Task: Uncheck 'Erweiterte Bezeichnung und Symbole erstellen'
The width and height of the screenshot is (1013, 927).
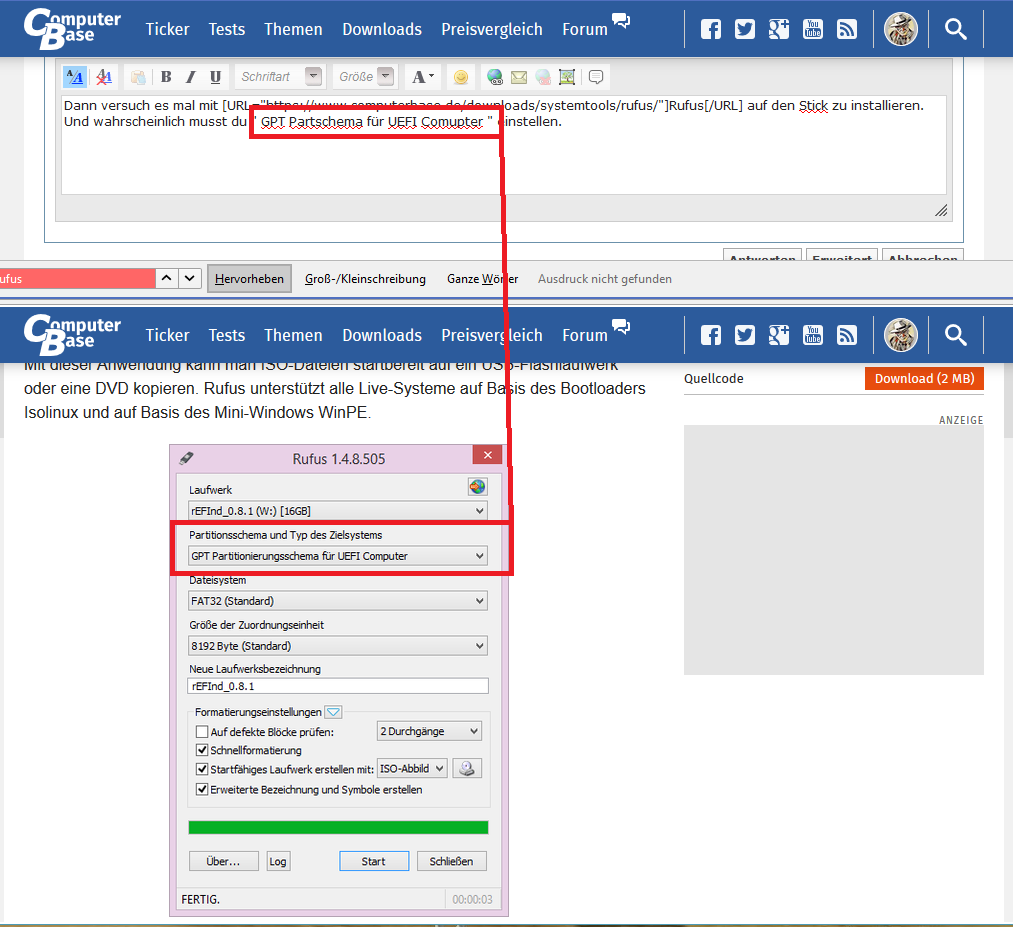Action: point(202,789)
